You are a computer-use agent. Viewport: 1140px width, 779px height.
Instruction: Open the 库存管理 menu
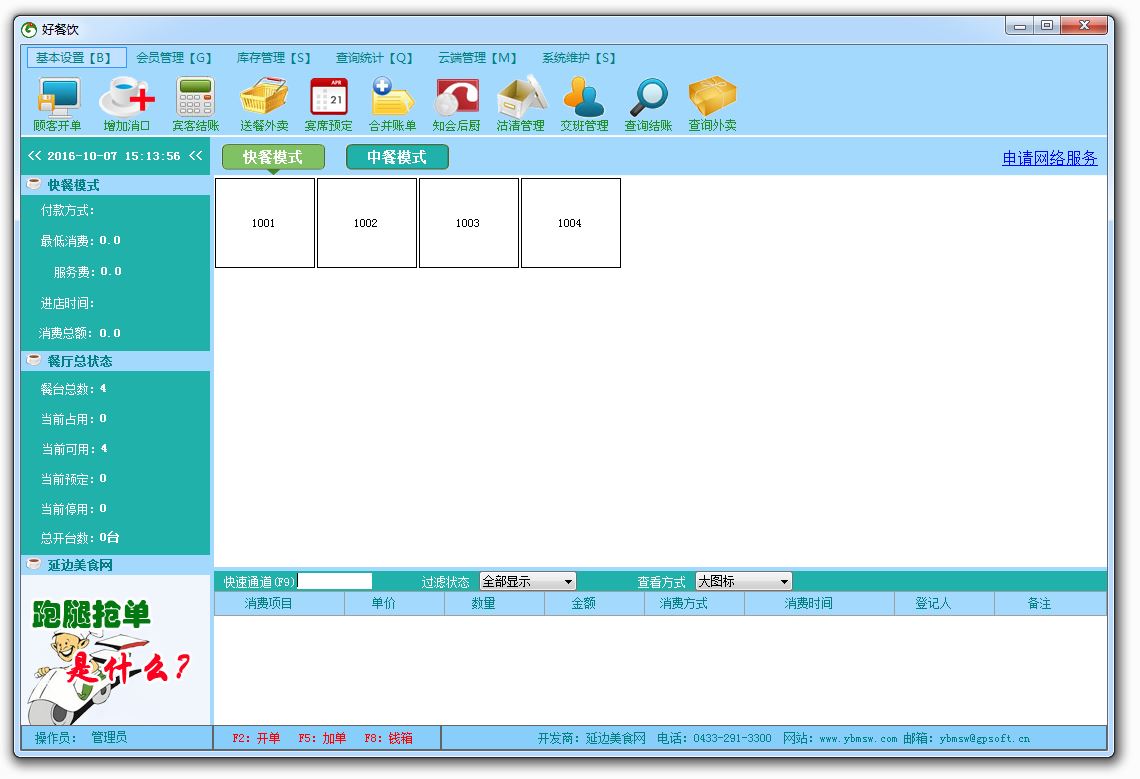pyautogui.click(x=274, y=58)
